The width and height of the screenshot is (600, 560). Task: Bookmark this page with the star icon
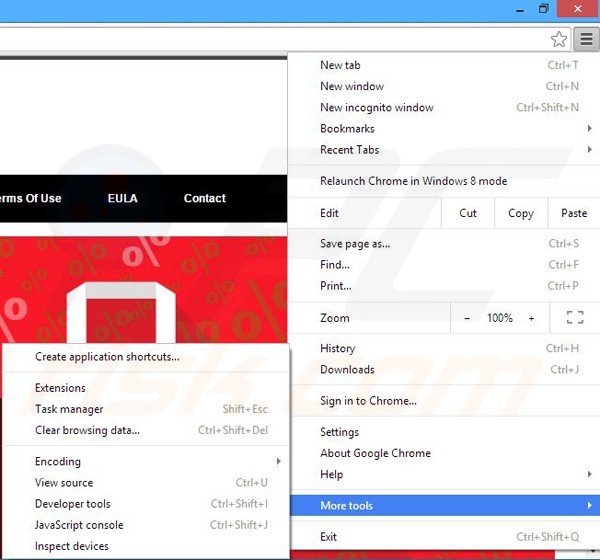[x=559, y=39]
